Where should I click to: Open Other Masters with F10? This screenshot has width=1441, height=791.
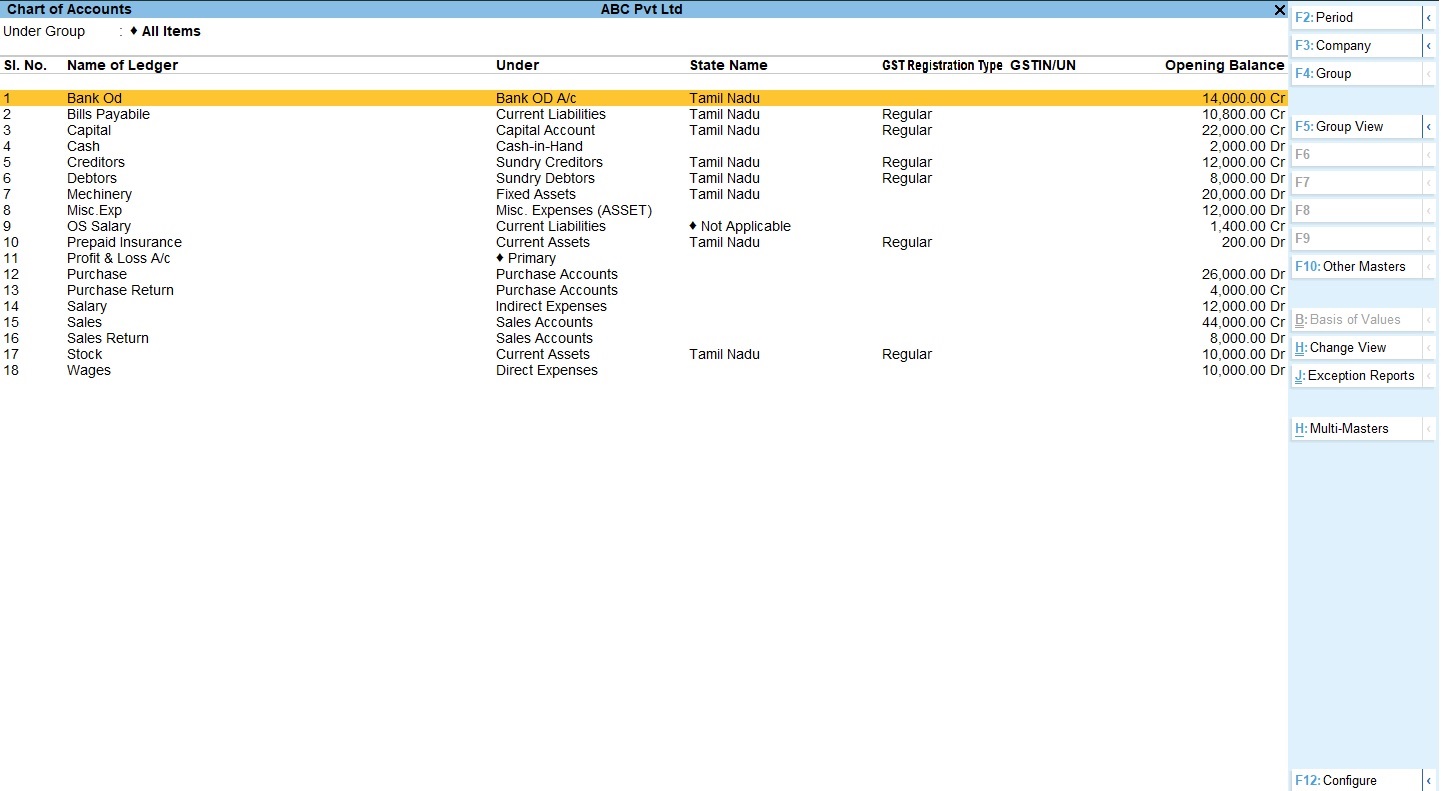(1350, 266)
